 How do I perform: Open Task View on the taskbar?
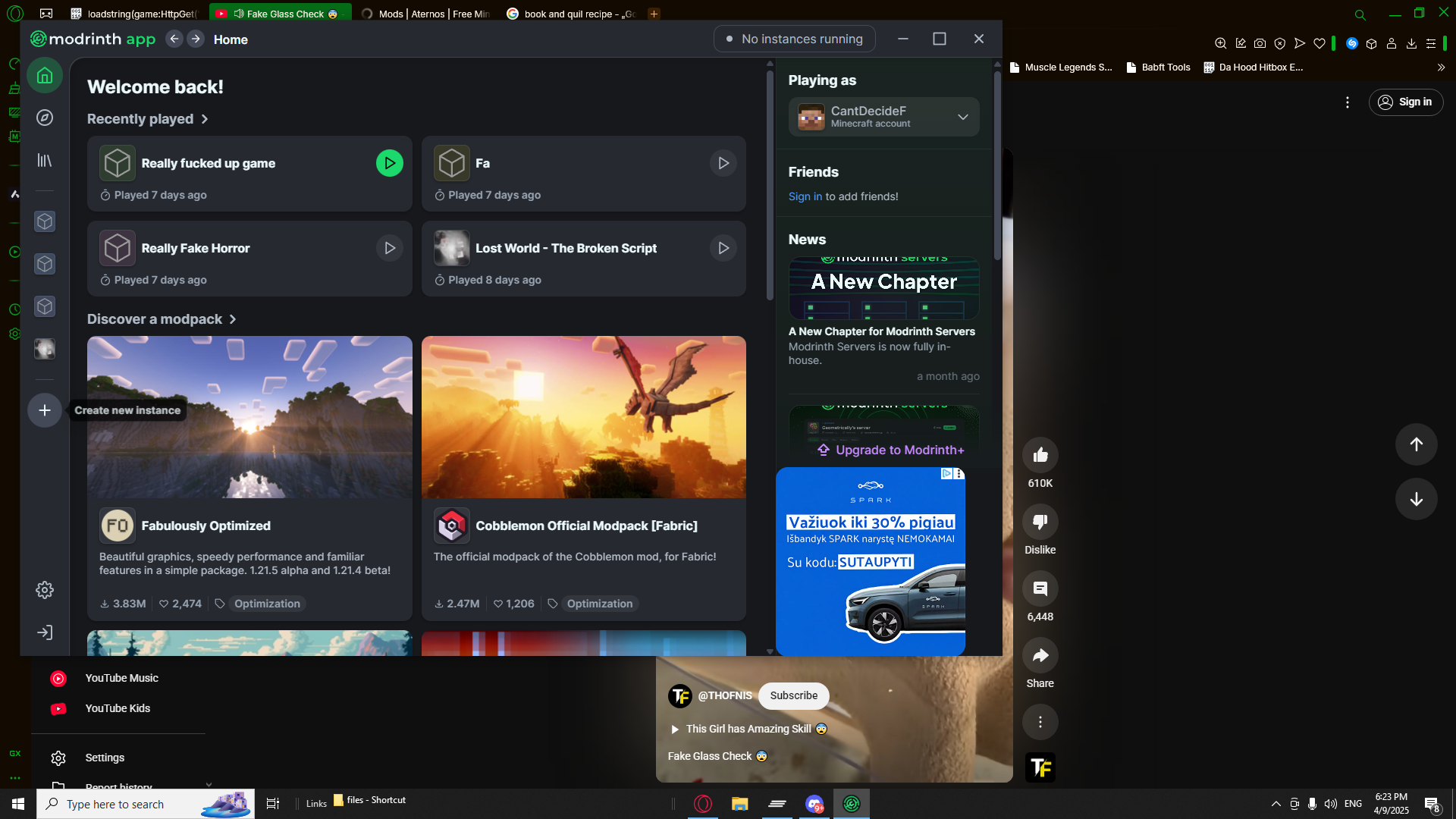coord(273,804)
